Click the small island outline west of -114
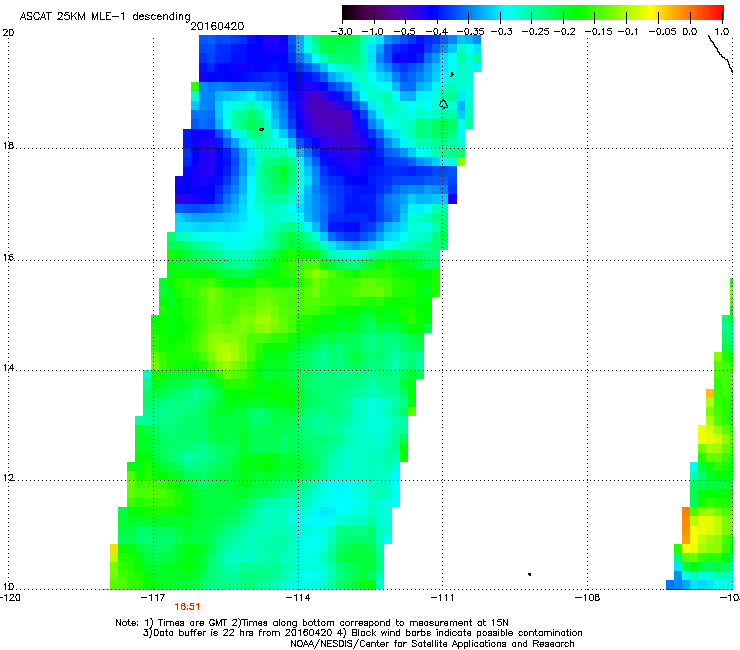740x650 pixels. click(261, 129)
